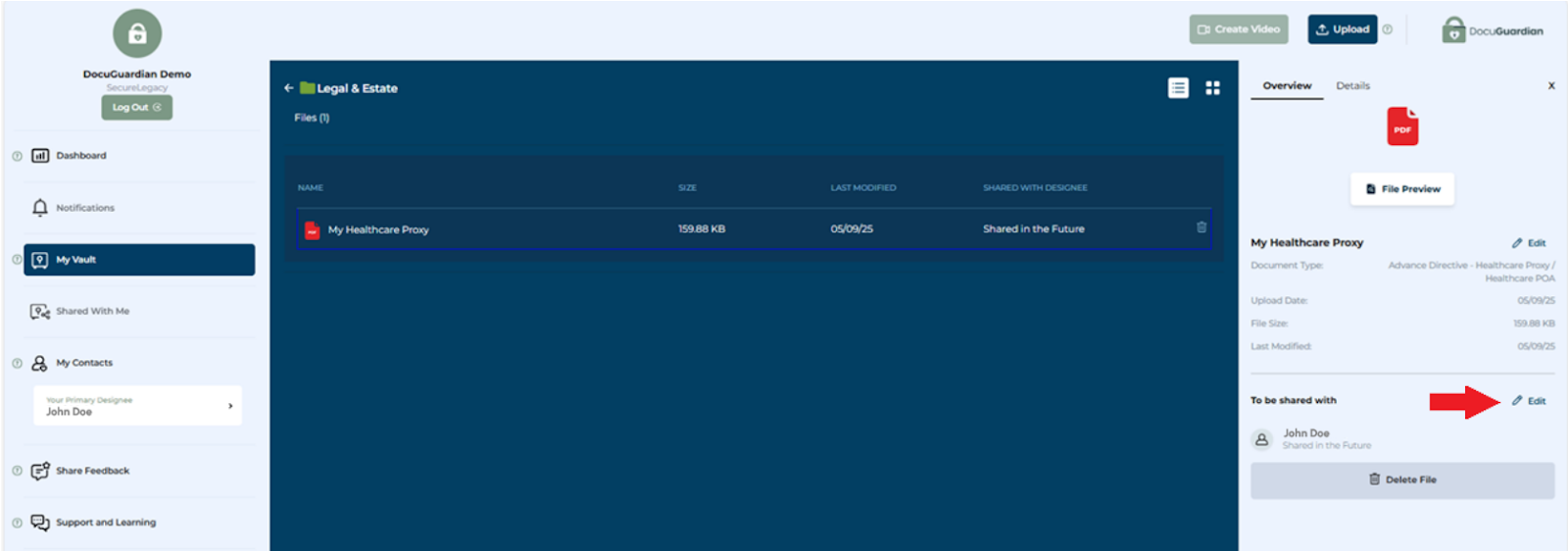Open Notifications from the sidebar
The height and width of the screenshot is (551, 1568).
tap(85, 208)
